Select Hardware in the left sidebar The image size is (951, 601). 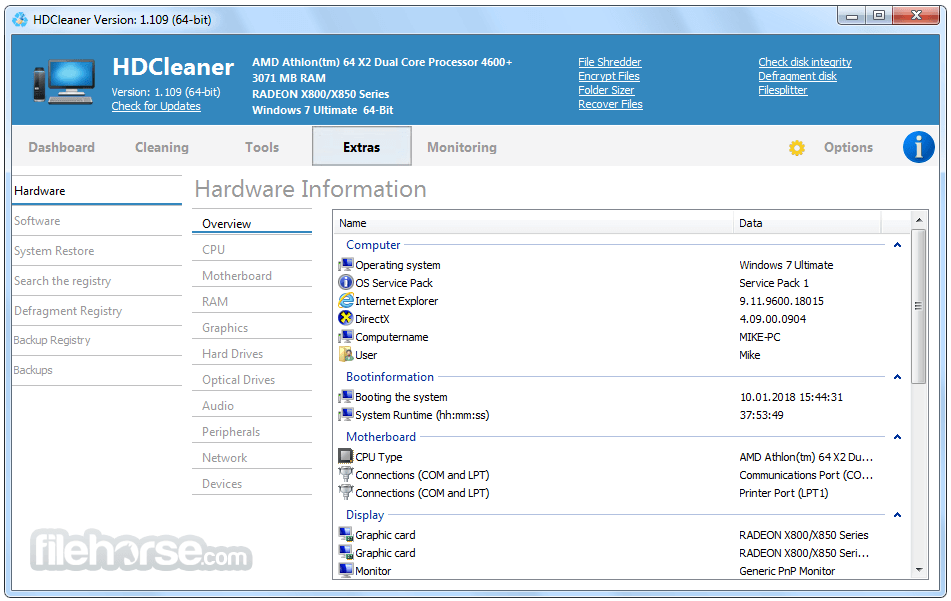(x=96, y=190)
